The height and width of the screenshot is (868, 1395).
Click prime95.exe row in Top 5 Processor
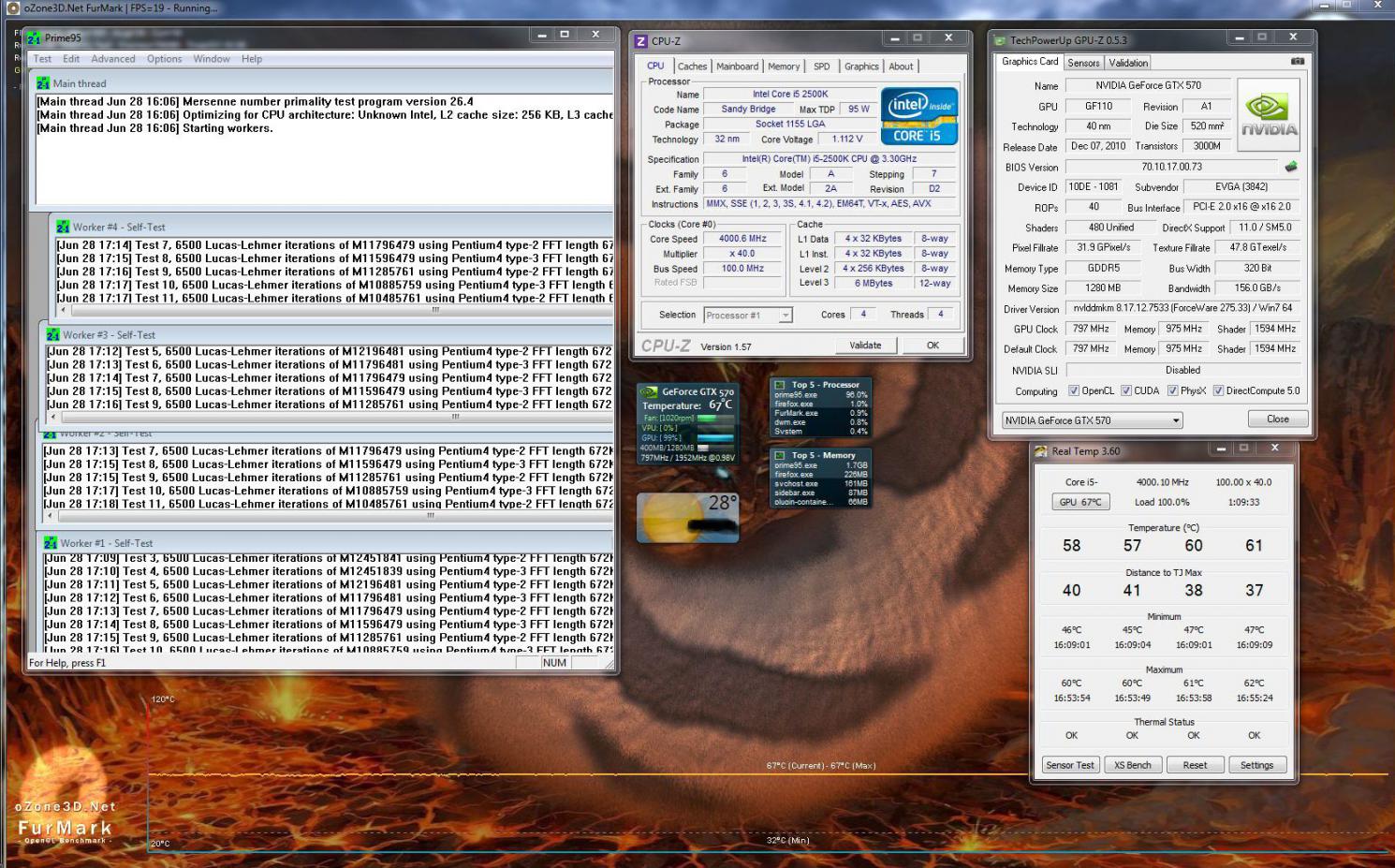coord(821,395)
